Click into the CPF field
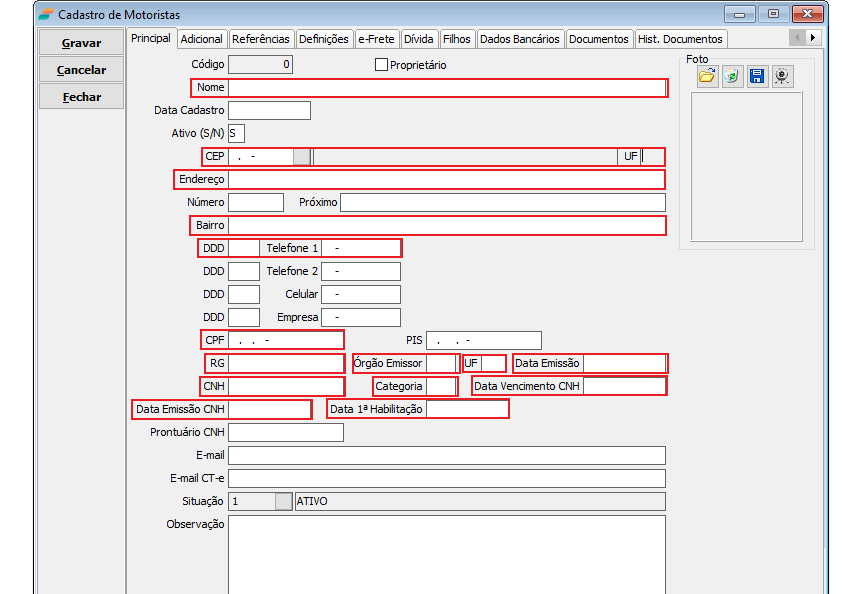 (x=285, y=340)
